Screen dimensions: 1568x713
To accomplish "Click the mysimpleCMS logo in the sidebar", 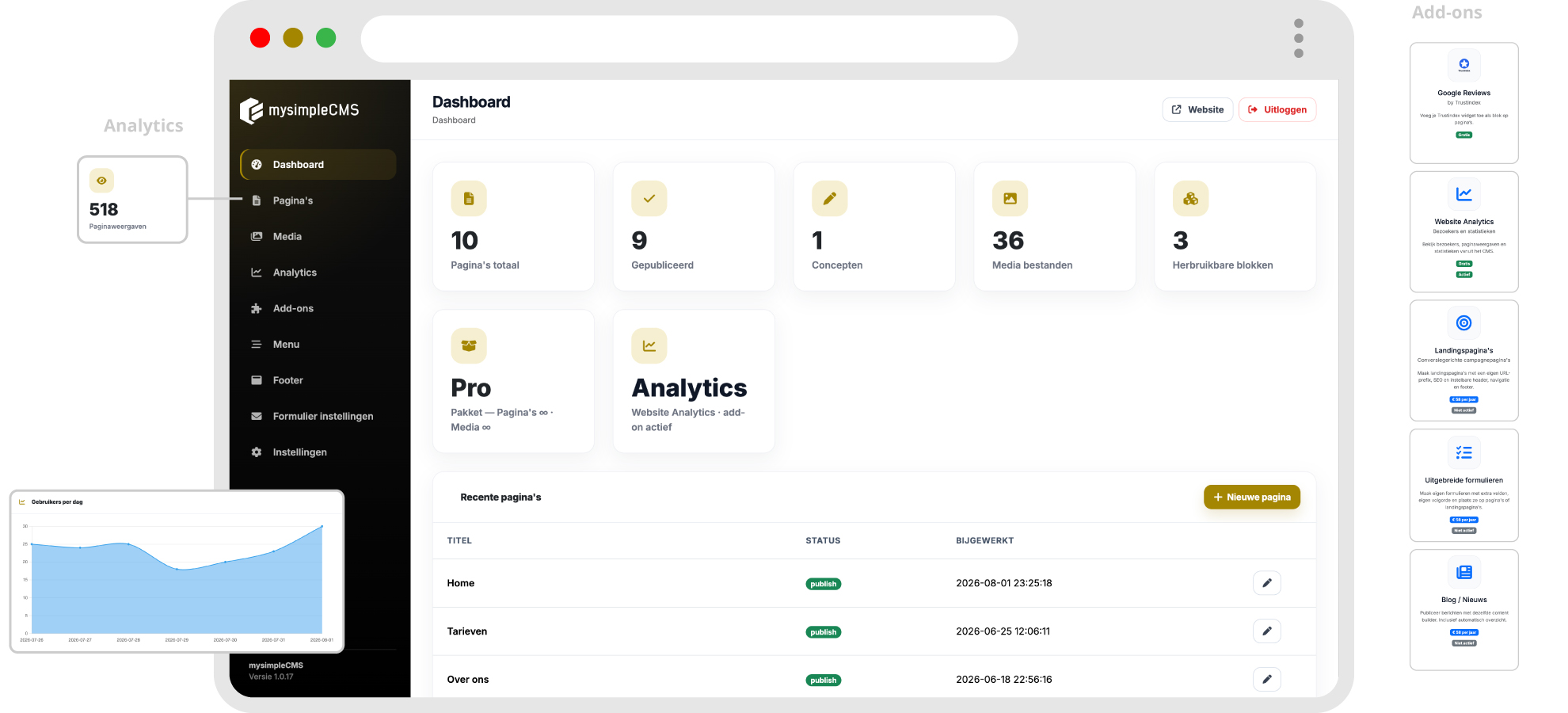I will coord(299,110).
